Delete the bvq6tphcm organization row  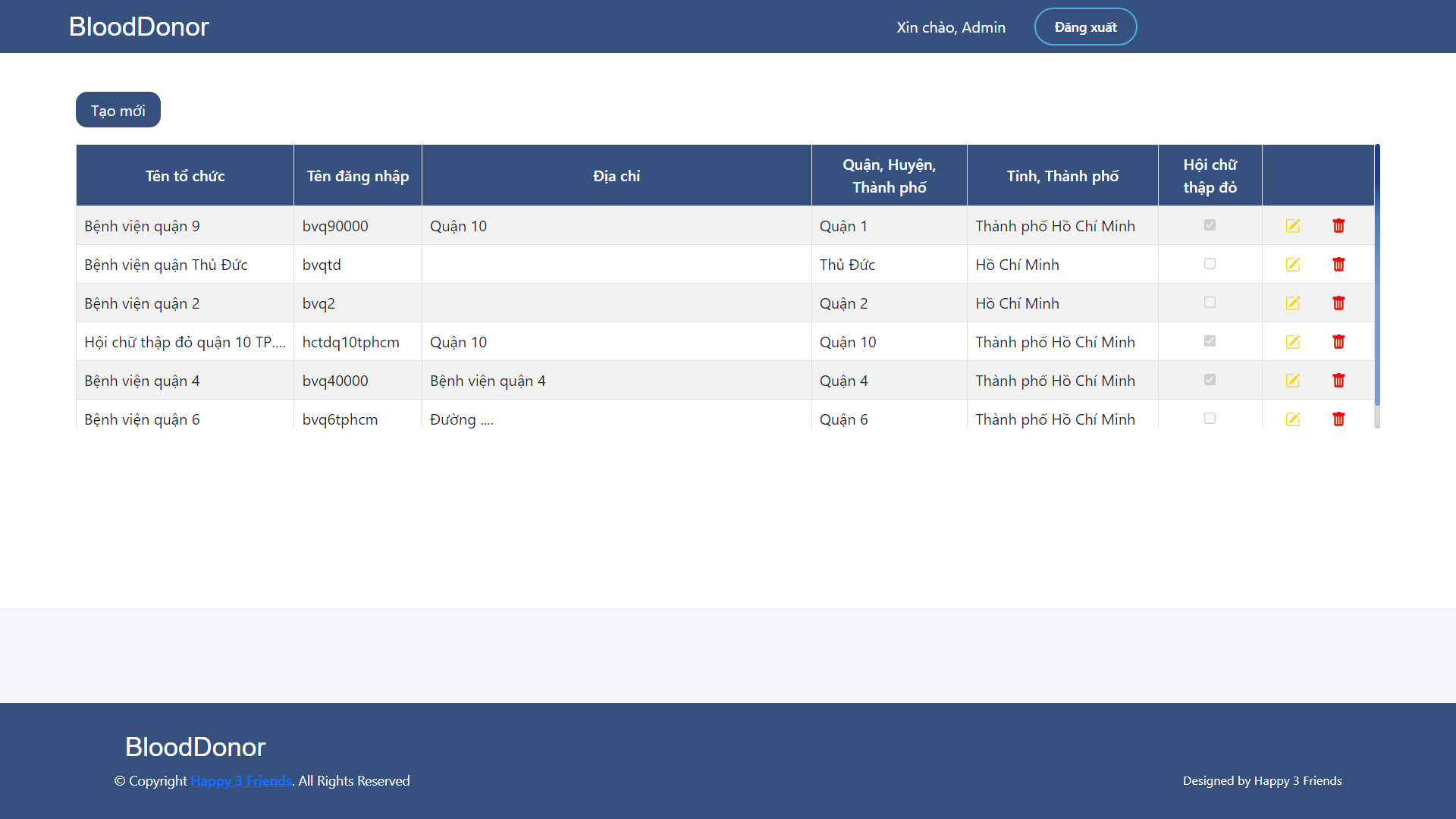(x=1338, y=419)
